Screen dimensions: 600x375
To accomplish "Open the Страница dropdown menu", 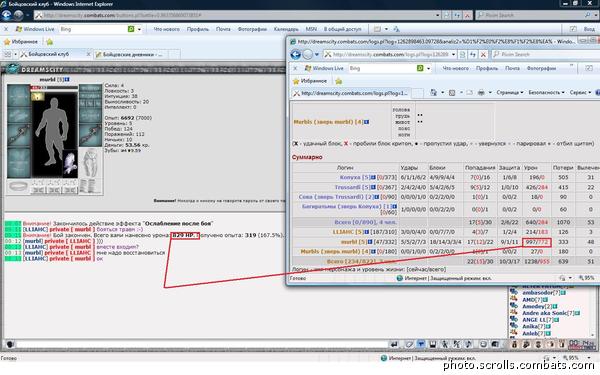I will (x=510, y=93).
